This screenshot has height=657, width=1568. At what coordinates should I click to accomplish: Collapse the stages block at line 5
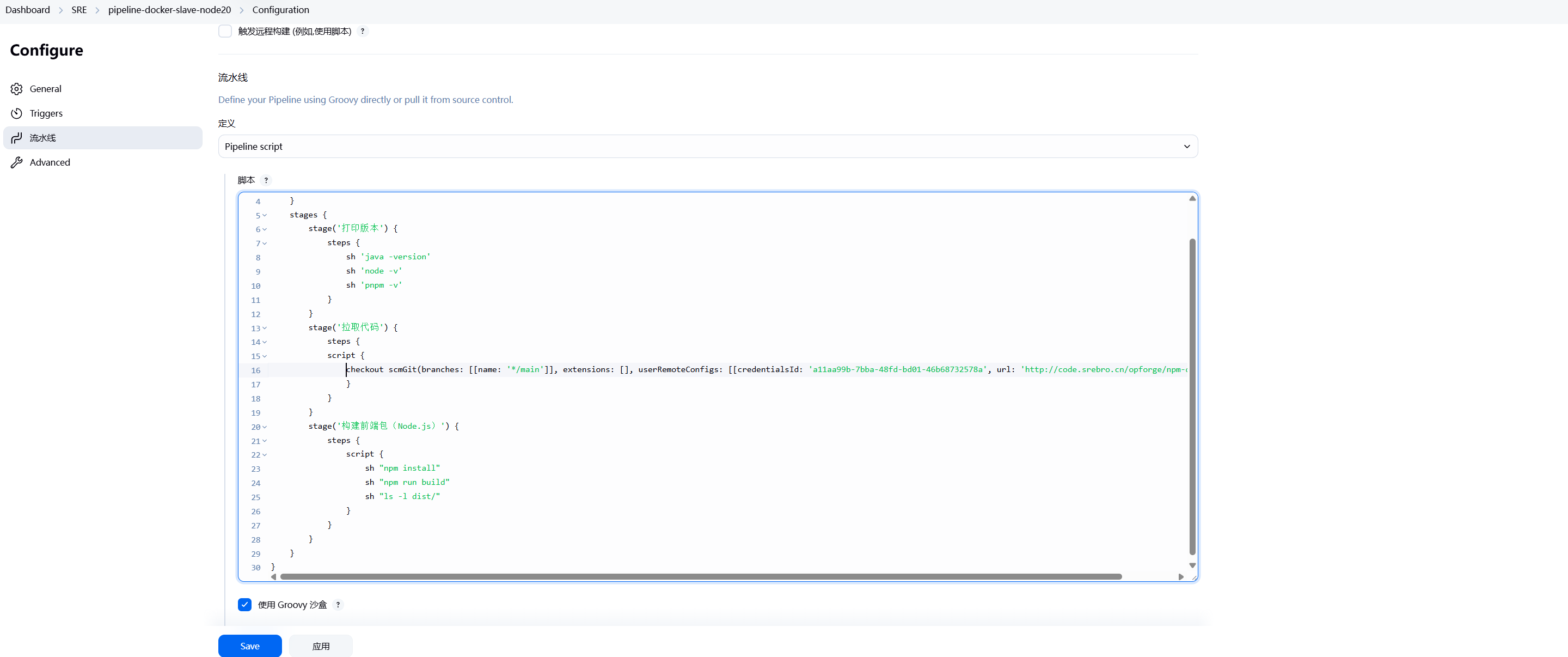click(x=265, y=216)
